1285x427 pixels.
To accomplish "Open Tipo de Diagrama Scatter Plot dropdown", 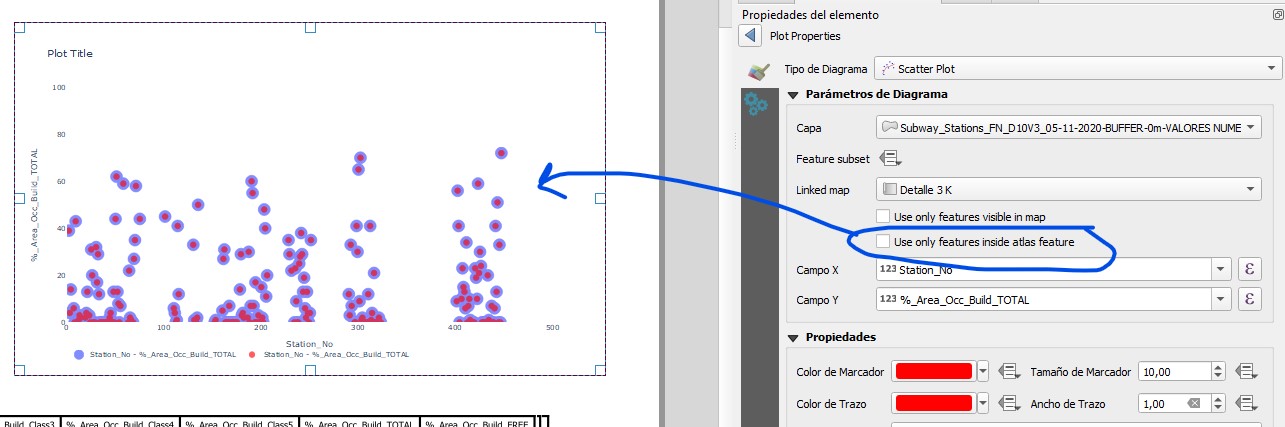I will click(x=1078, y=69).
